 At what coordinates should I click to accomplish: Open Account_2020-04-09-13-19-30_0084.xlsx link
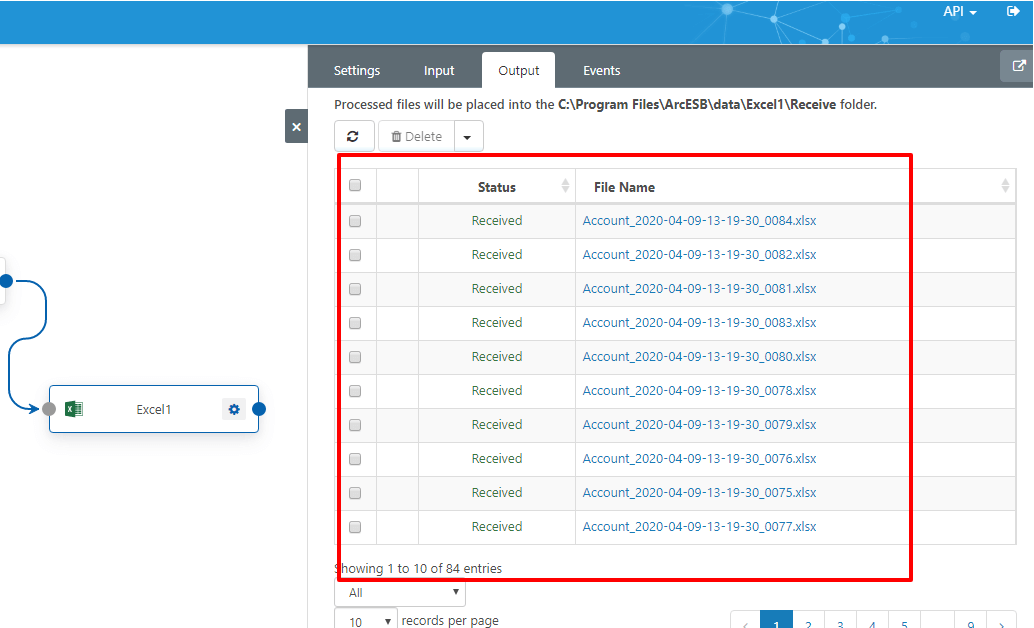click(699, 221)
